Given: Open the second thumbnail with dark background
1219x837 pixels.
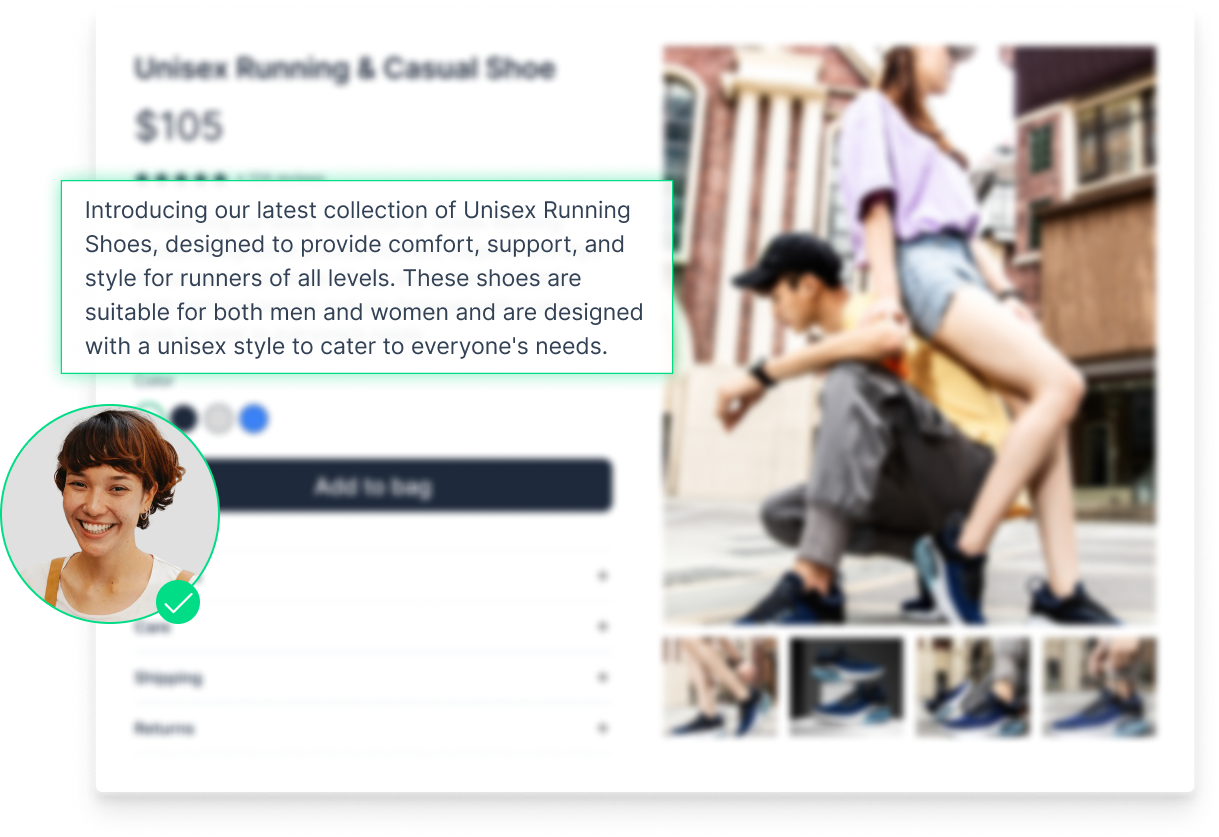Looking at the screenshot, I should (847, 687).
